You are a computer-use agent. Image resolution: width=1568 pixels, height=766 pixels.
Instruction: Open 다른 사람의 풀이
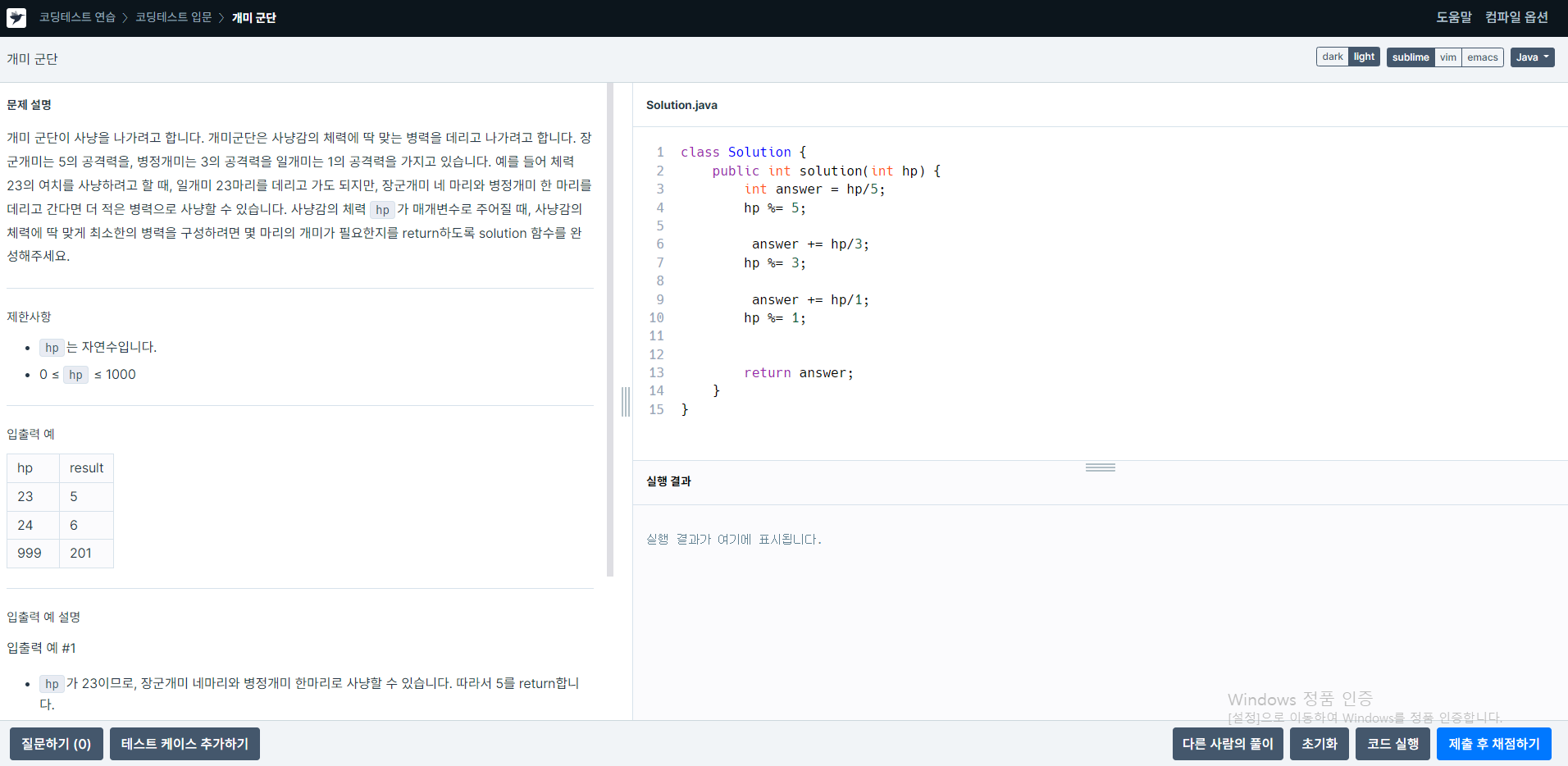(x=1226, y=743)
